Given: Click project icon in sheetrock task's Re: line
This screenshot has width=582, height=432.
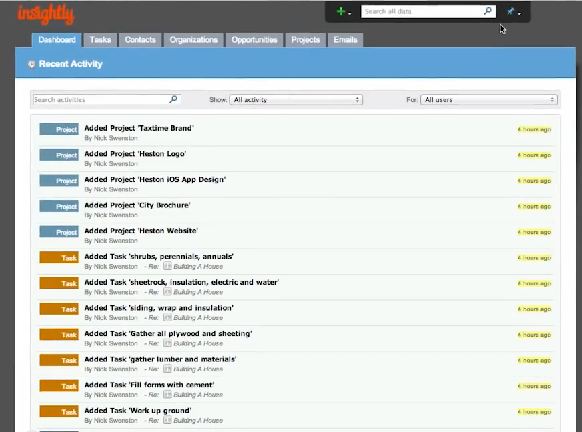Looking at the screenshot, I should [x=167, y=292].
